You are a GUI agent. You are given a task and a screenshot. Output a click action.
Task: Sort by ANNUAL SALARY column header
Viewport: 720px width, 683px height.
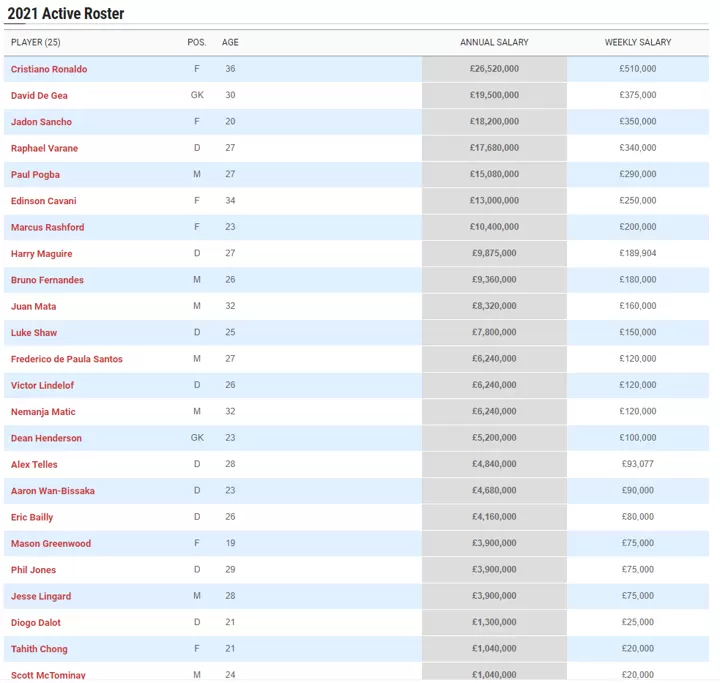coord(495,42)
